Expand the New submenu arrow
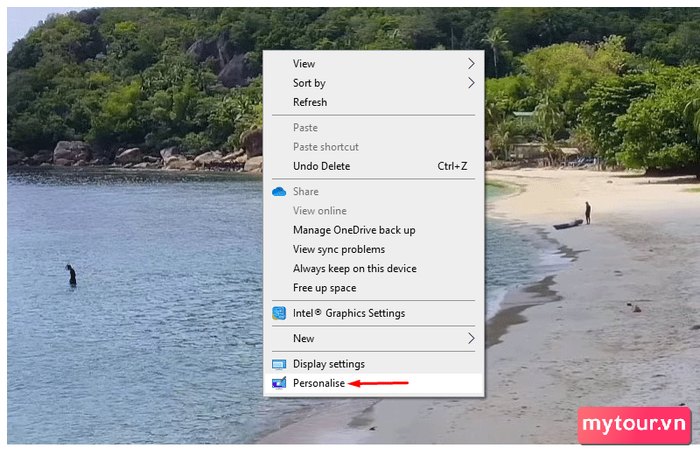Viewport: 700px width, 455px height. pyautogui.click(x=471, y=339)
